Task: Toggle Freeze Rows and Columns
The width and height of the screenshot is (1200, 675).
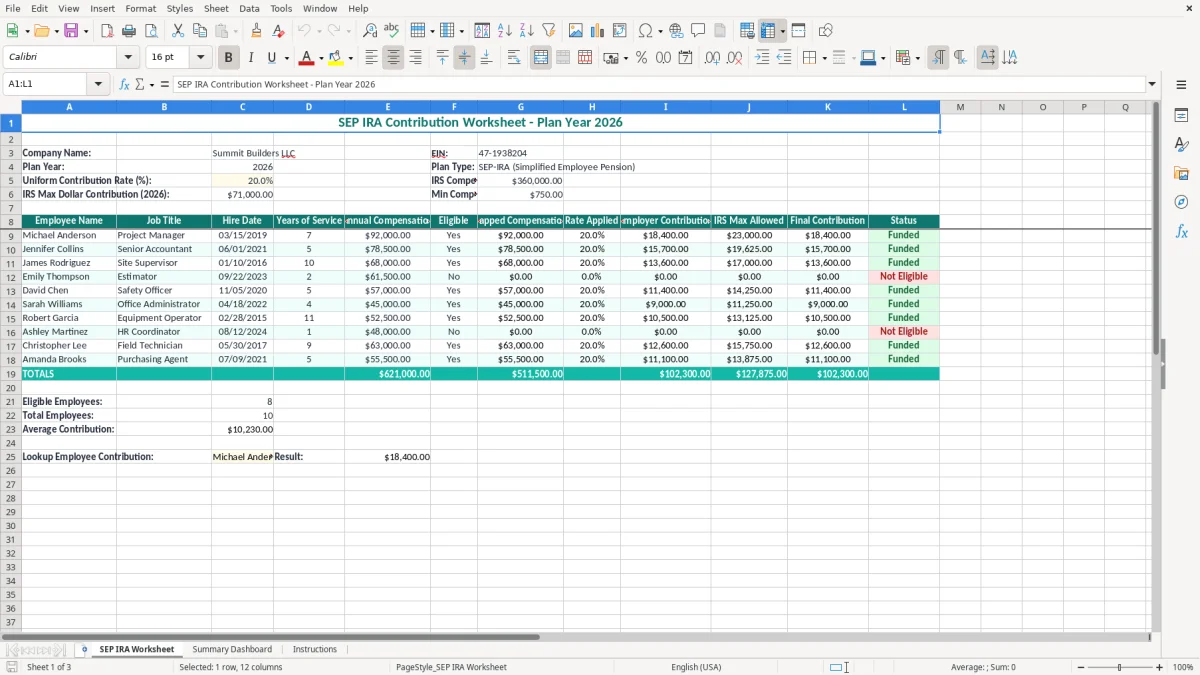Action: pos(768,31)
